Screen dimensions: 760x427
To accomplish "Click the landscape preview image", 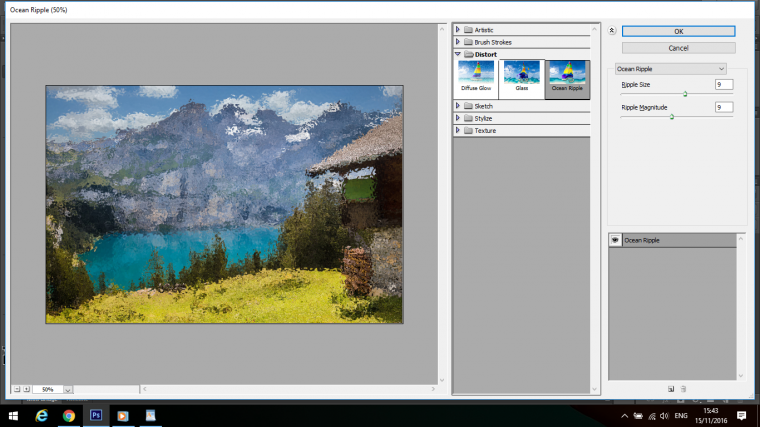I will (x=224, y=205).
